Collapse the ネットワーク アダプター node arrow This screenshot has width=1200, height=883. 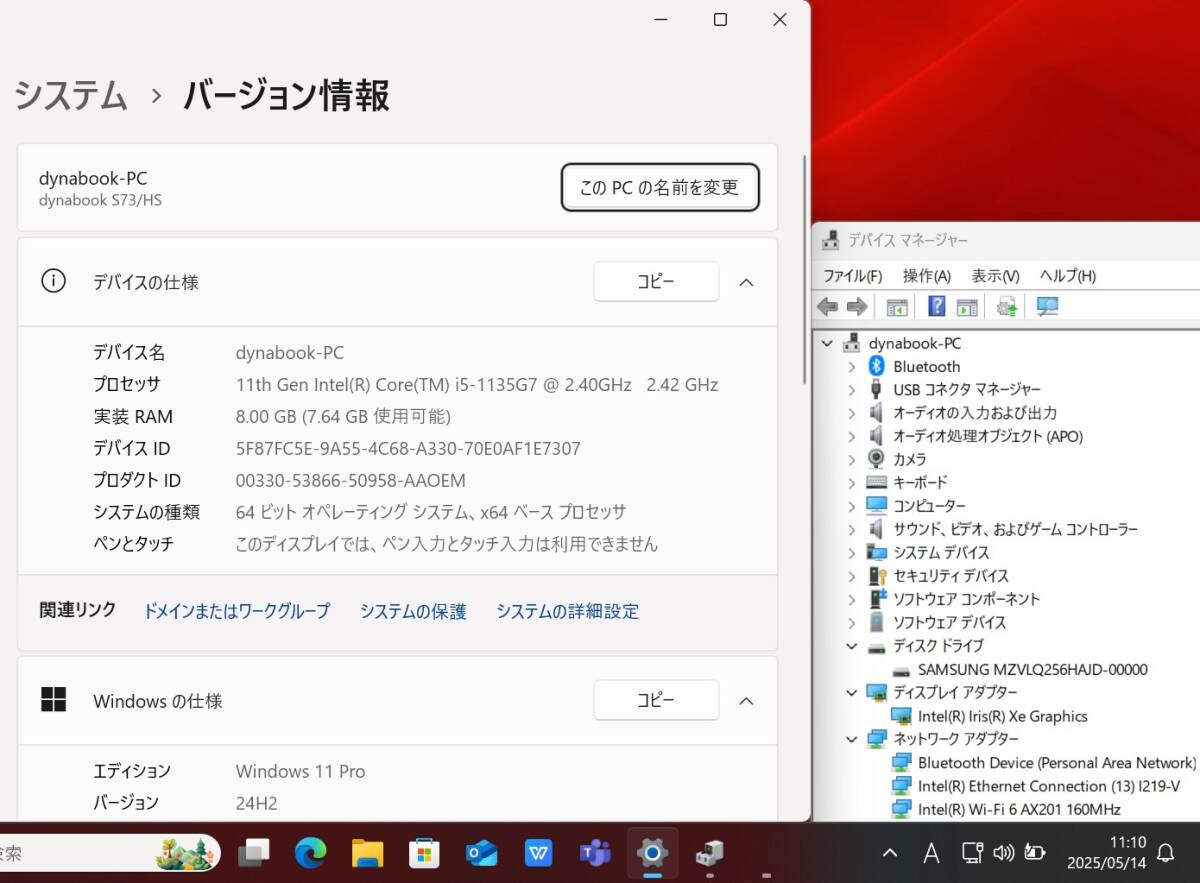coord(852,739)
